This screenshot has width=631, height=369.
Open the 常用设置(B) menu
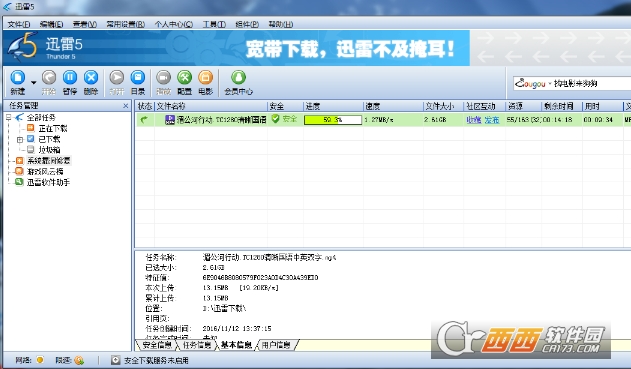pyautogui.click(x=126, y=24)
